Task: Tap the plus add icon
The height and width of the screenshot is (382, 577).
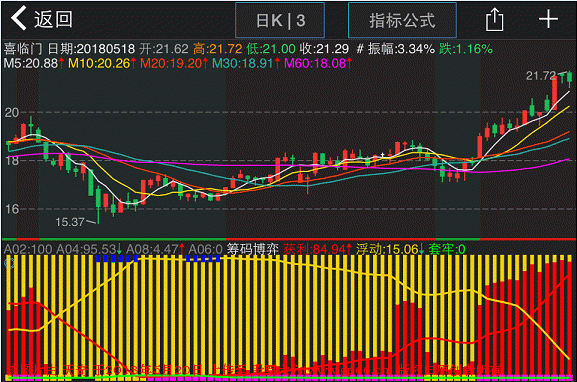Action: [548, 19]
